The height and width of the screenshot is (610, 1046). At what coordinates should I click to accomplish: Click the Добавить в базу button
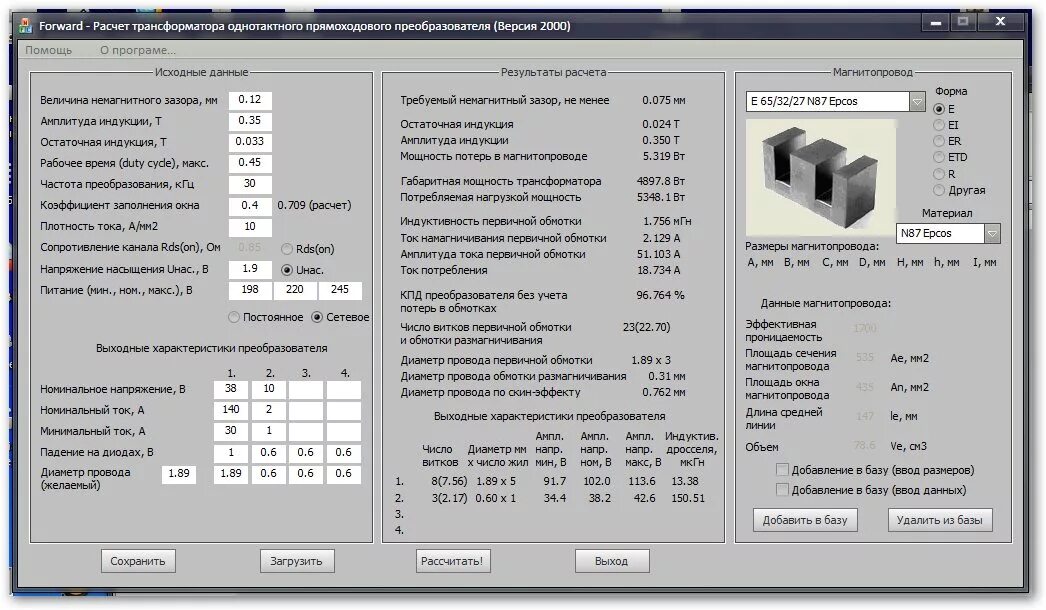point(805,520)
